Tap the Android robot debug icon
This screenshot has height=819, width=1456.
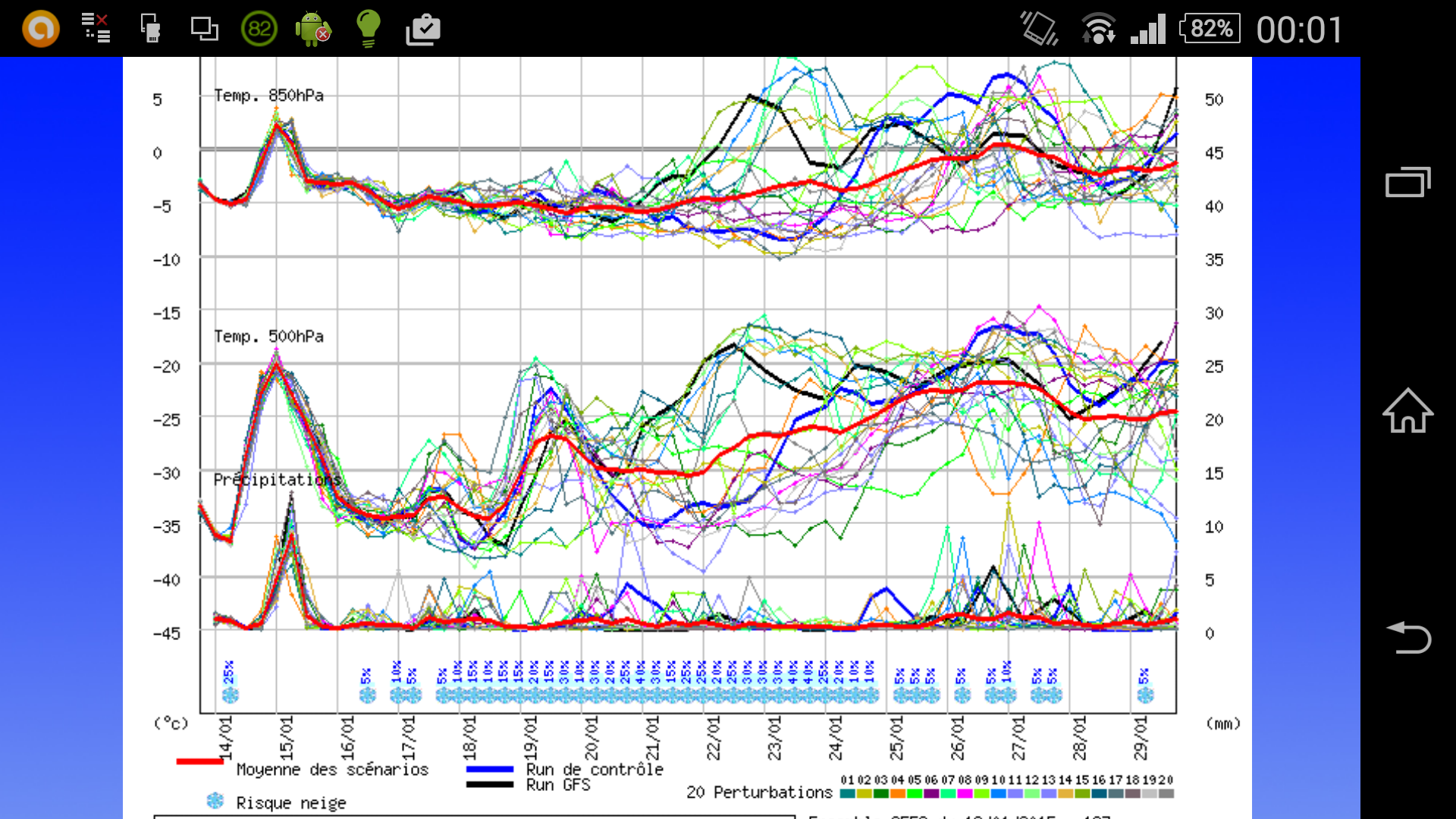point(313,29)
